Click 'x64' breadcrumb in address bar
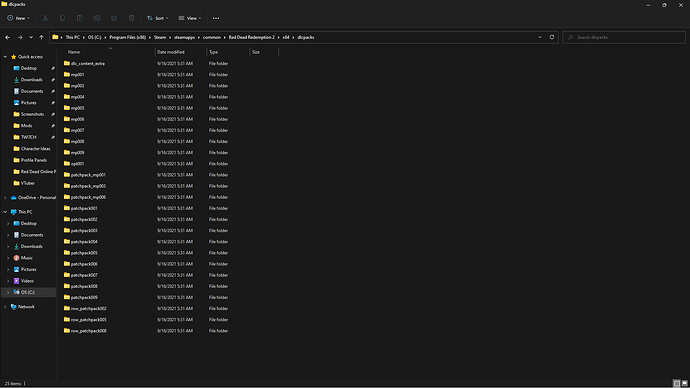This screenshot has height=388, width=690. pos(286,37)
